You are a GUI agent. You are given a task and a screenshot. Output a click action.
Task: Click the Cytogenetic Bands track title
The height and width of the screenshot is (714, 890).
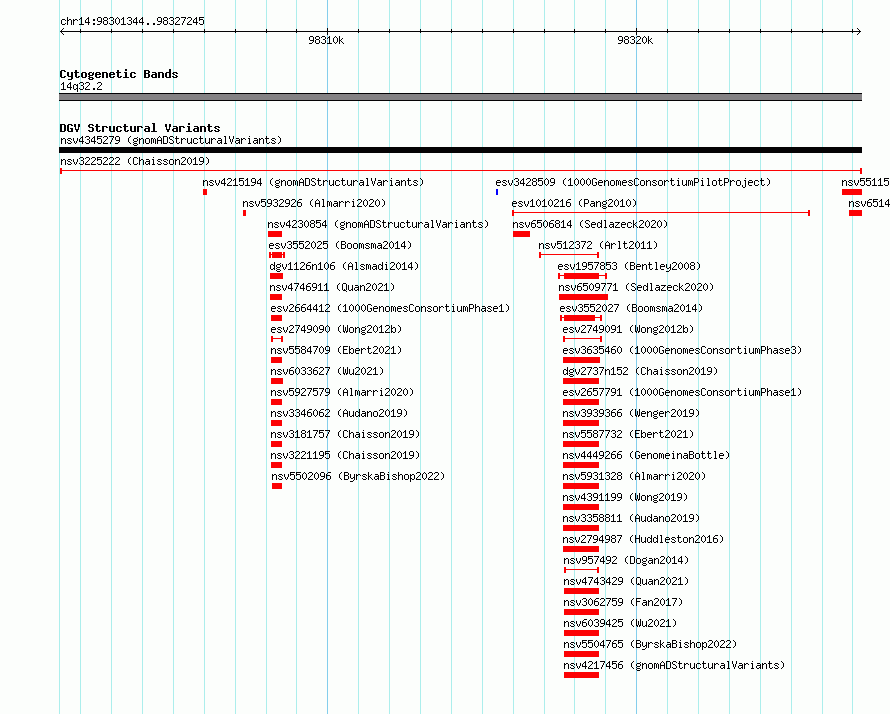pyautogui.click(x=119, y=74)
